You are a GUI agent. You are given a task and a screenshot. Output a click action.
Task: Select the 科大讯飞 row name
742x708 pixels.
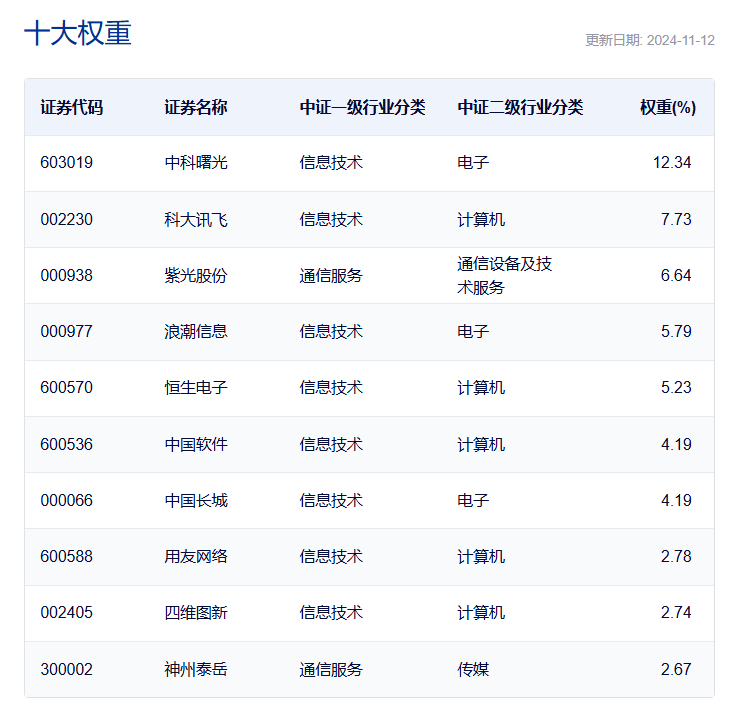(x=195, y=219)
